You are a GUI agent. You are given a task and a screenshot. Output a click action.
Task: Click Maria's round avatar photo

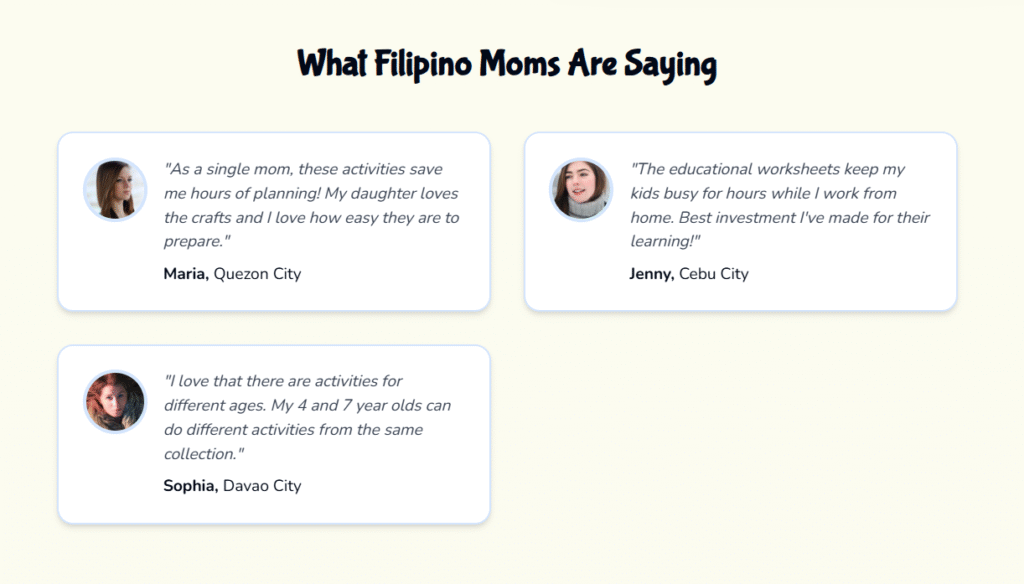[115, 189]
